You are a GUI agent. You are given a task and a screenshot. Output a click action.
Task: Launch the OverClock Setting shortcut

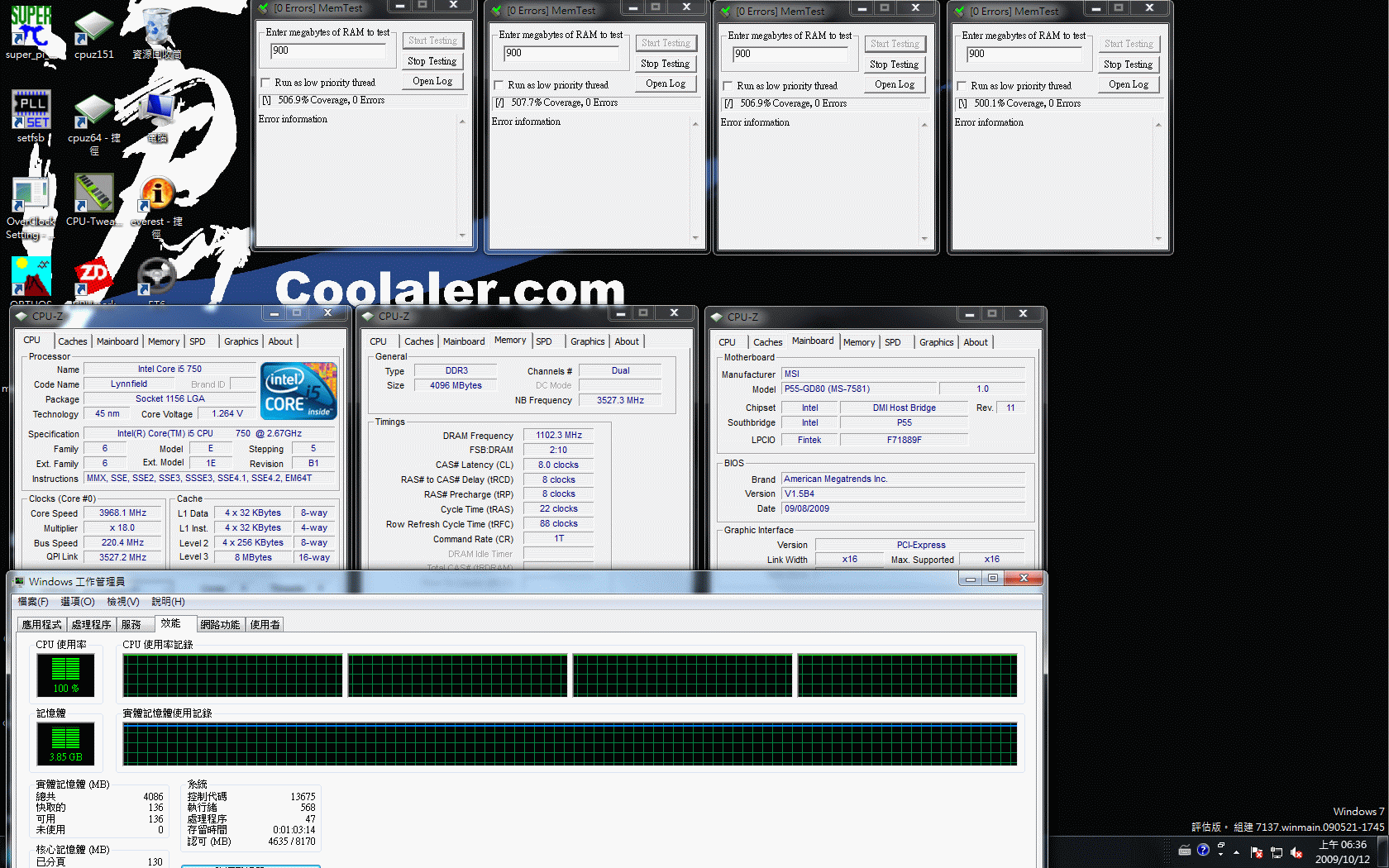31,207
